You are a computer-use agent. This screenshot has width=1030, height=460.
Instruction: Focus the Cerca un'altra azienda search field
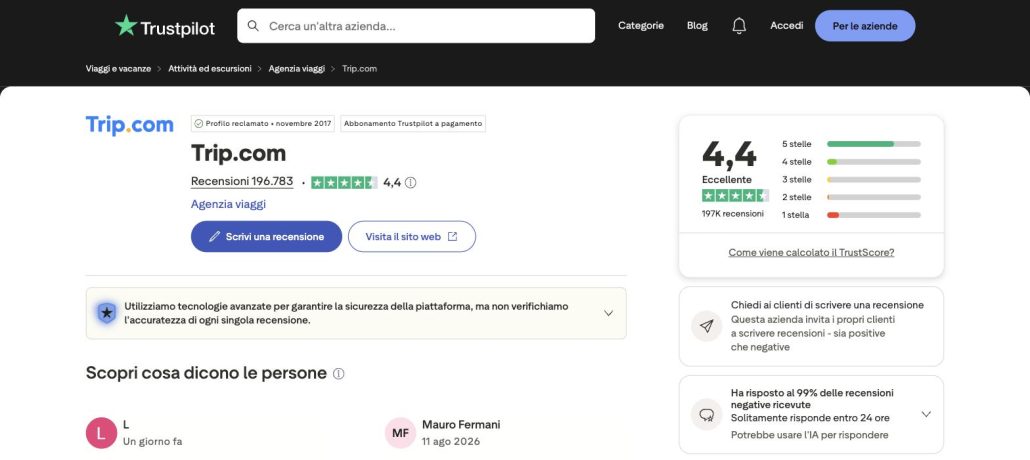pyautogui.click(x=416, y=26)
